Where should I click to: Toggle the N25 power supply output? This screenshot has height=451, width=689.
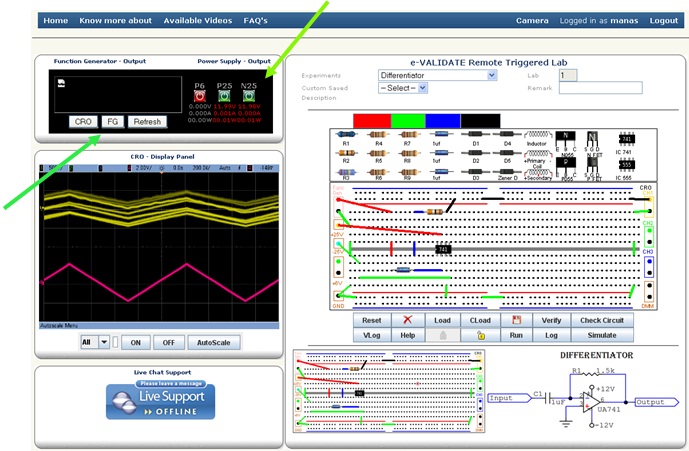click(249, 96)
